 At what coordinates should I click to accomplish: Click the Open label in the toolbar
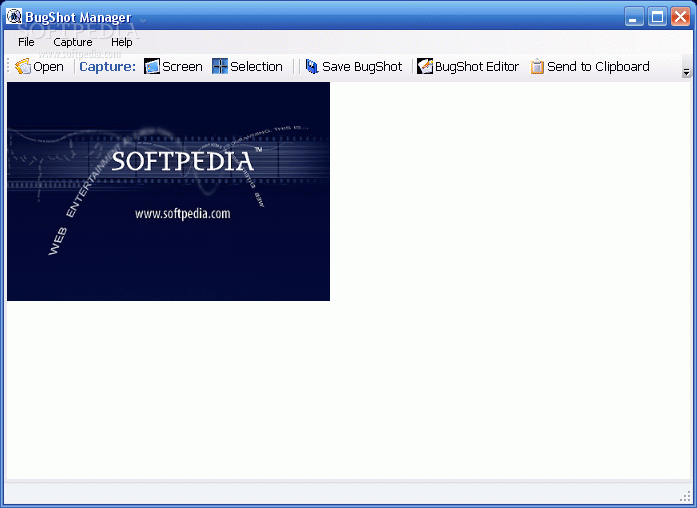tap(48, 67)
